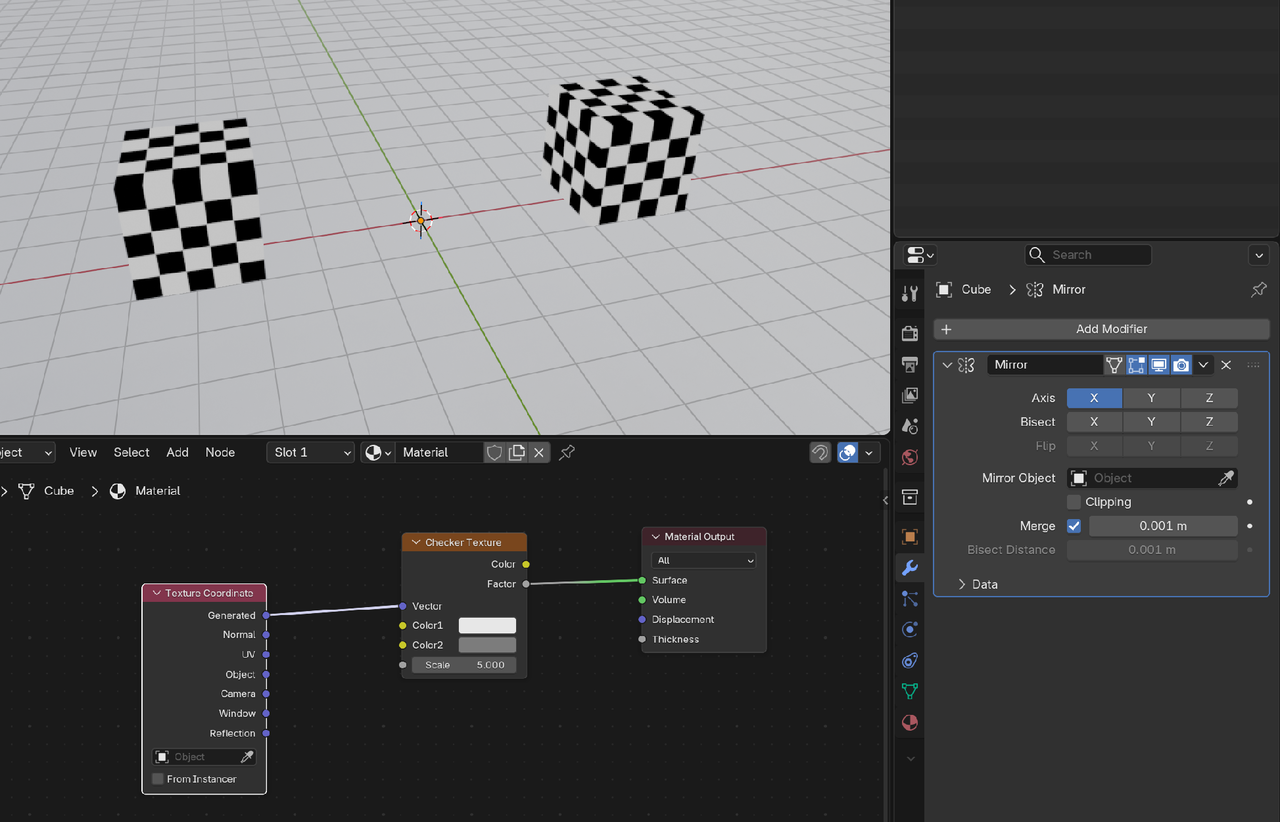Open the Material properties tab icon
This screenshot has height=822, width=1280.
pos(909,722)
